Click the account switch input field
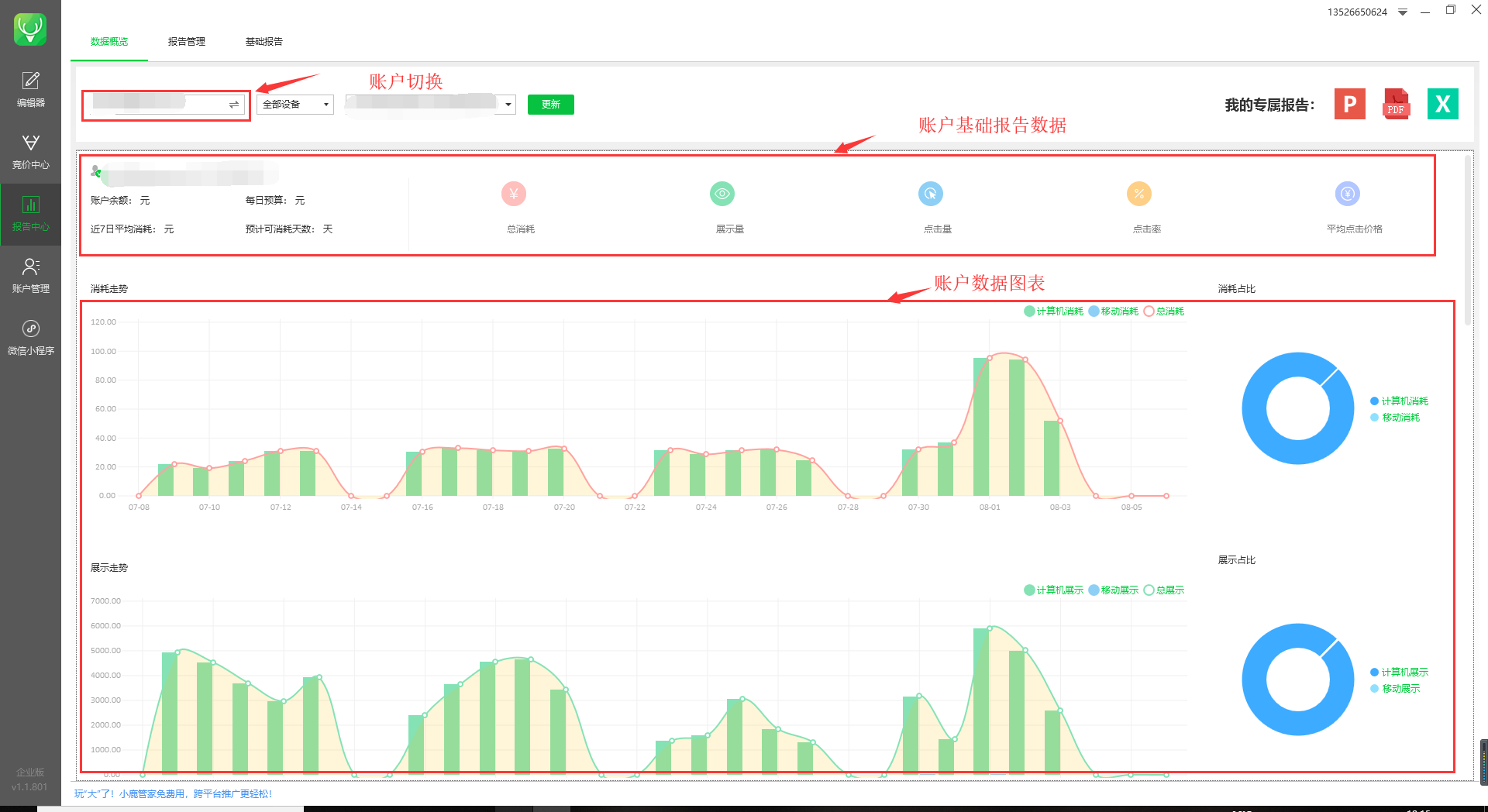 166,105
